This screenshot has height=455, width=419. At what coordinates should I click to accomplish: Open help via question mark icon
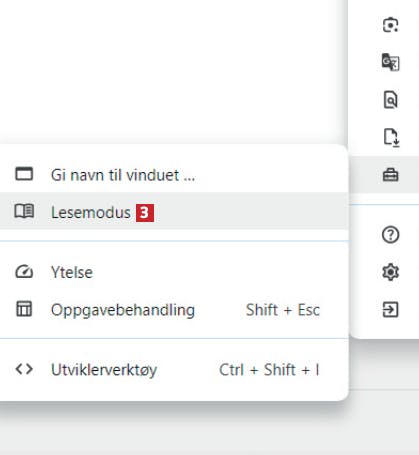[x=390, y=235]
